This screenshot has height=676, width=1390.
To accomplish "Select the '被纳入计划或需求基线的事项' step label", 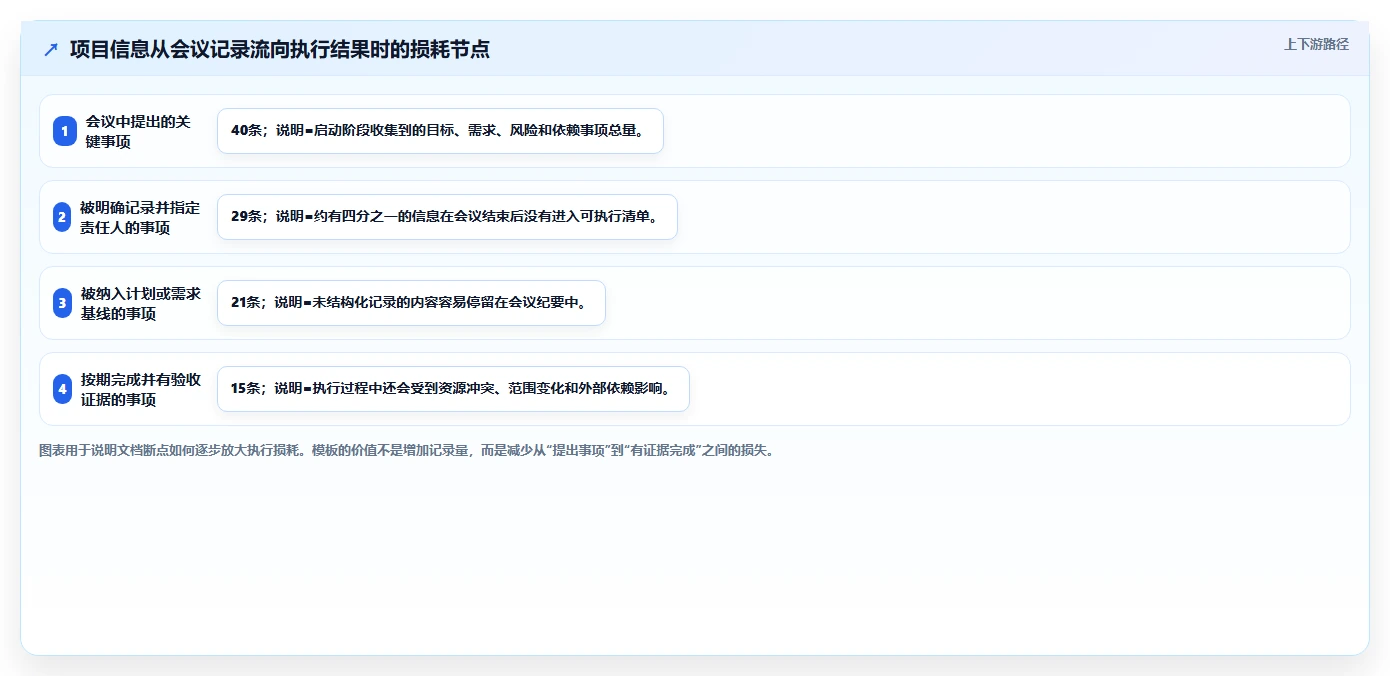I will [x=141, y=303].
